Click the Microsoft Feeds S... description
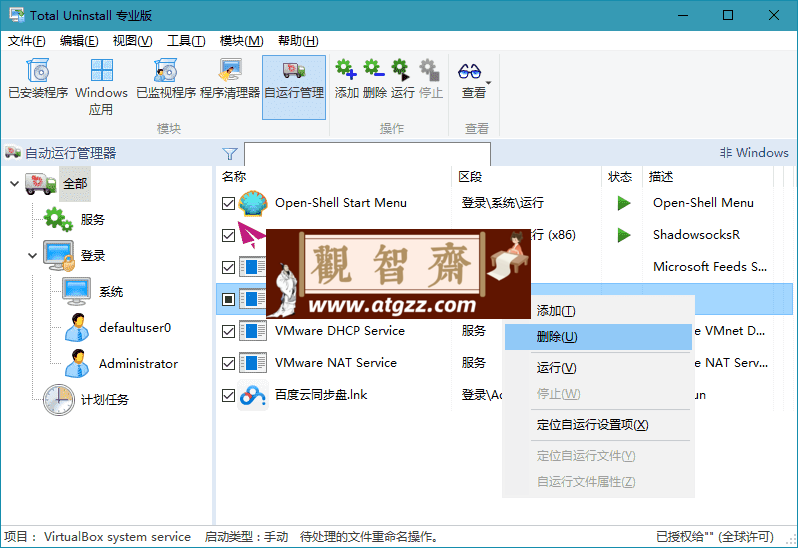The width and height of the screenshot is (798, 548). 710,267
